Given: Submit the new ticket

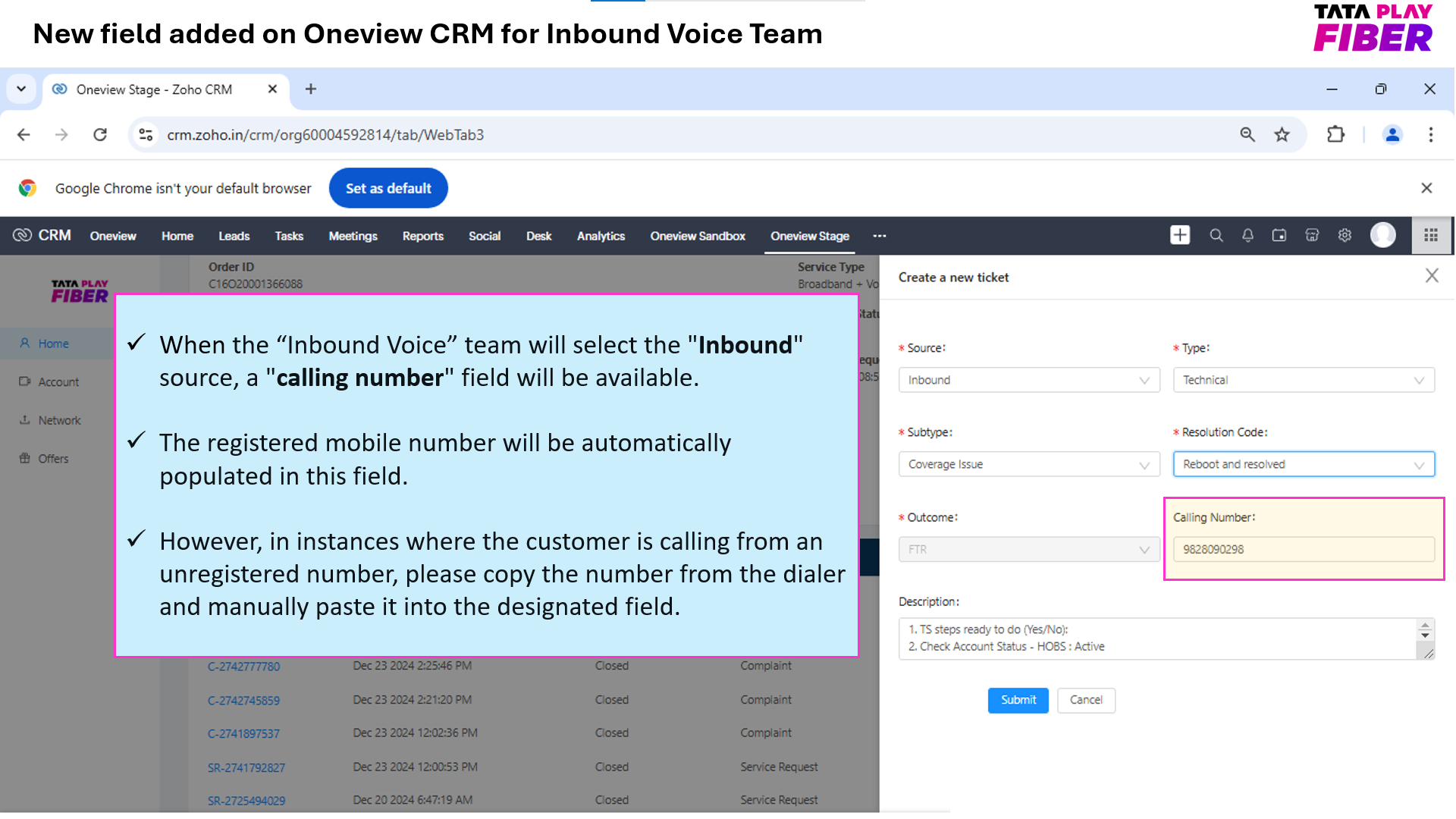Looking at the screenshot, I should [x=1018, y=700].
